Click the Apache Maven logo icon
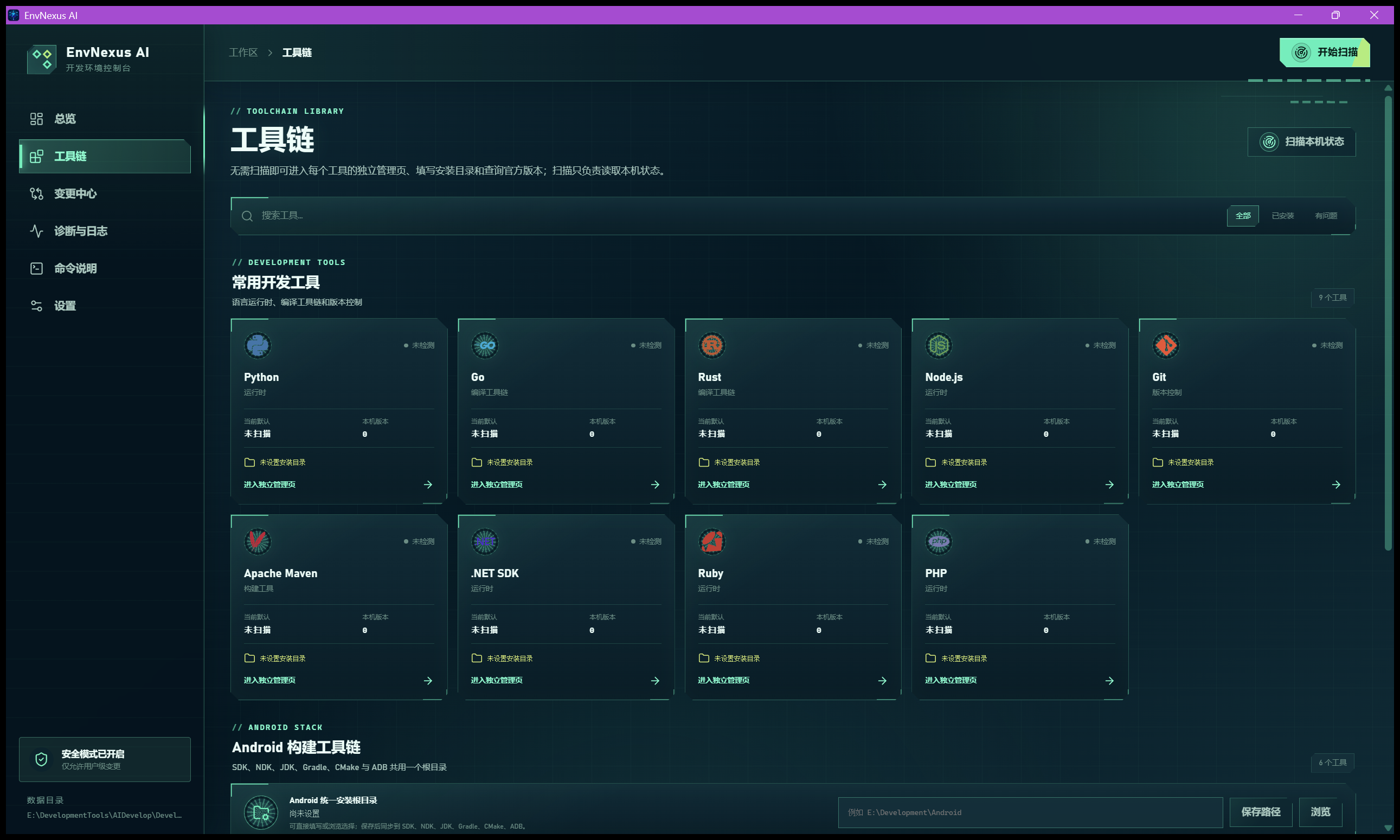Screen dimensions: 1400x840 (x=258, y=542)
